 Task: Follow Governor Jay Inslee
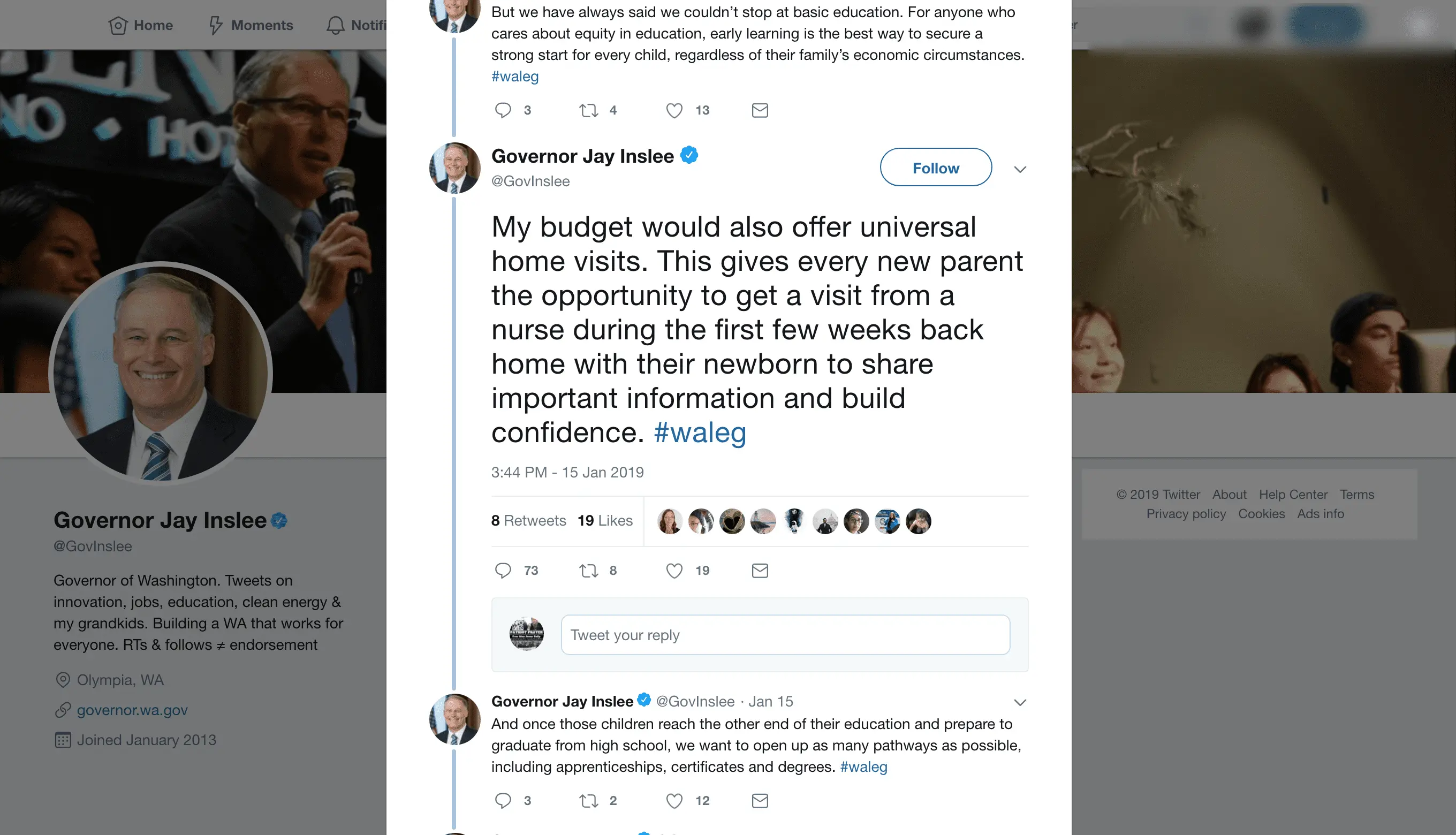click(x=935, y=168)
